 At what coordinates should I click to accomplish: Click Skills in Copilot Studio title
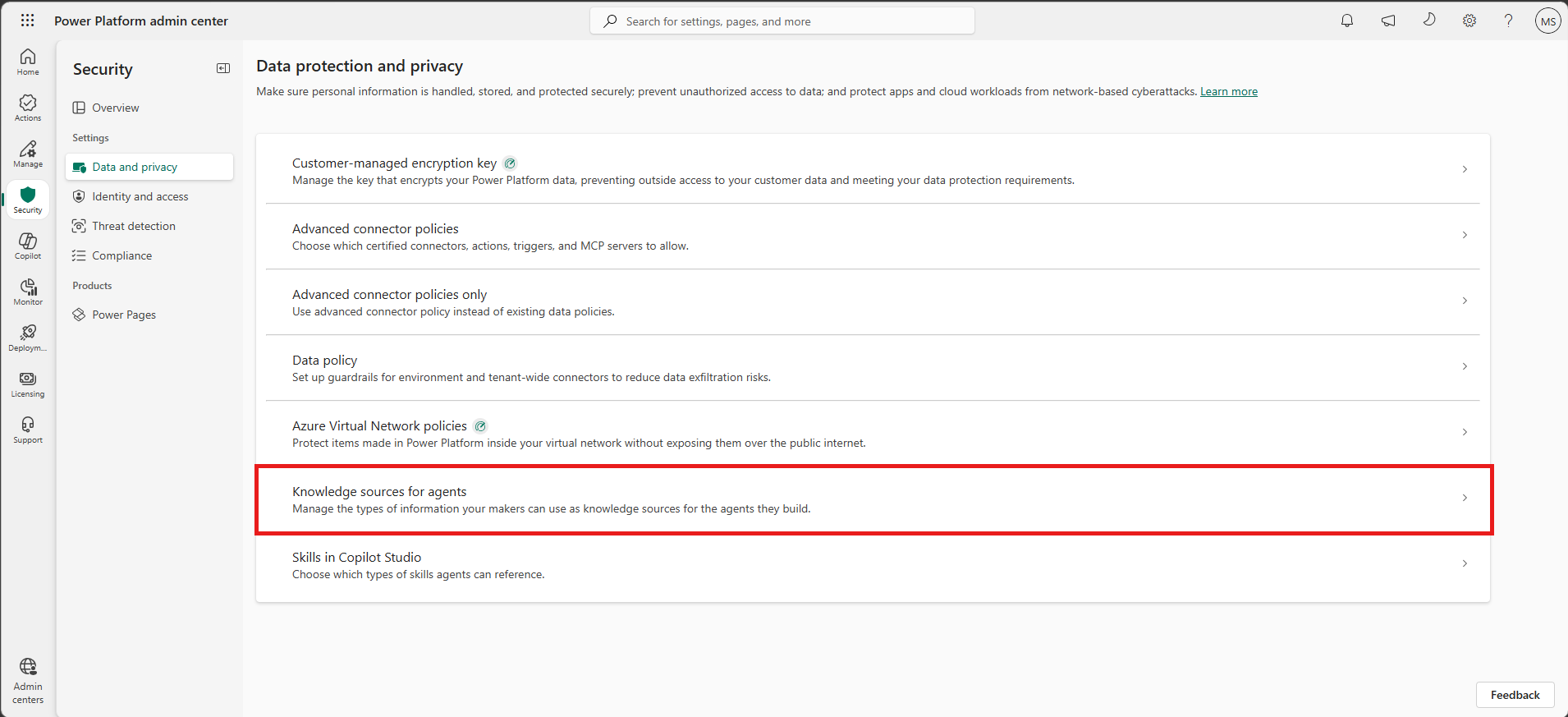pyautogui.click(x=356, y=557)
